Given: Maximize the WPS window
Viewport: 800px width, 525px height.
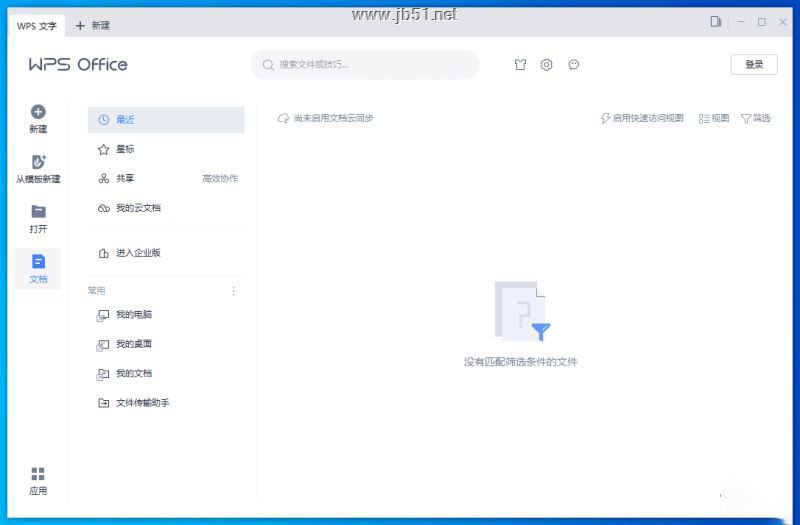Looking at the screenshot, I should point(762,22).
